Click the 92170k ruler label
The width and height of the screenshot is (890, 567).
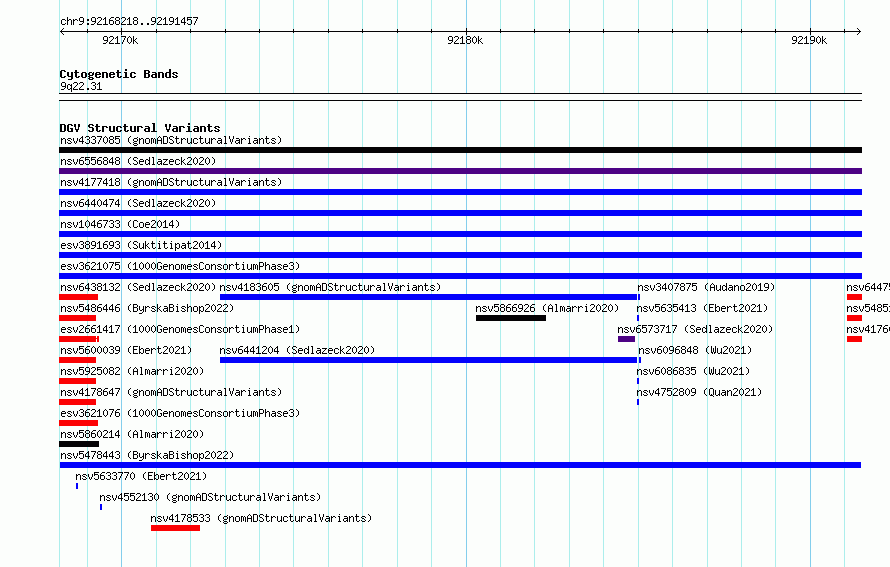pos(120,40)
